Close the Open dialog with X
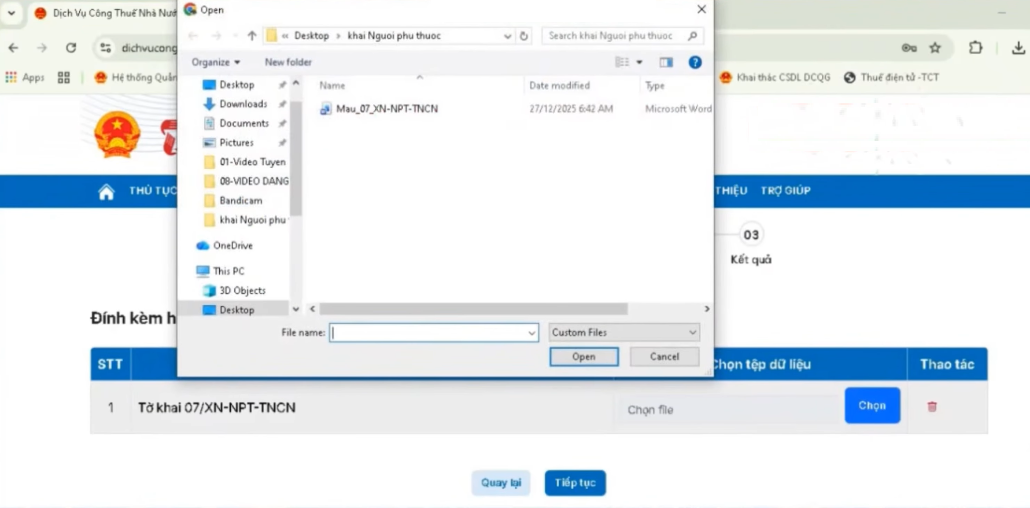Screen dimensions: 1030x508 [701, 9]
